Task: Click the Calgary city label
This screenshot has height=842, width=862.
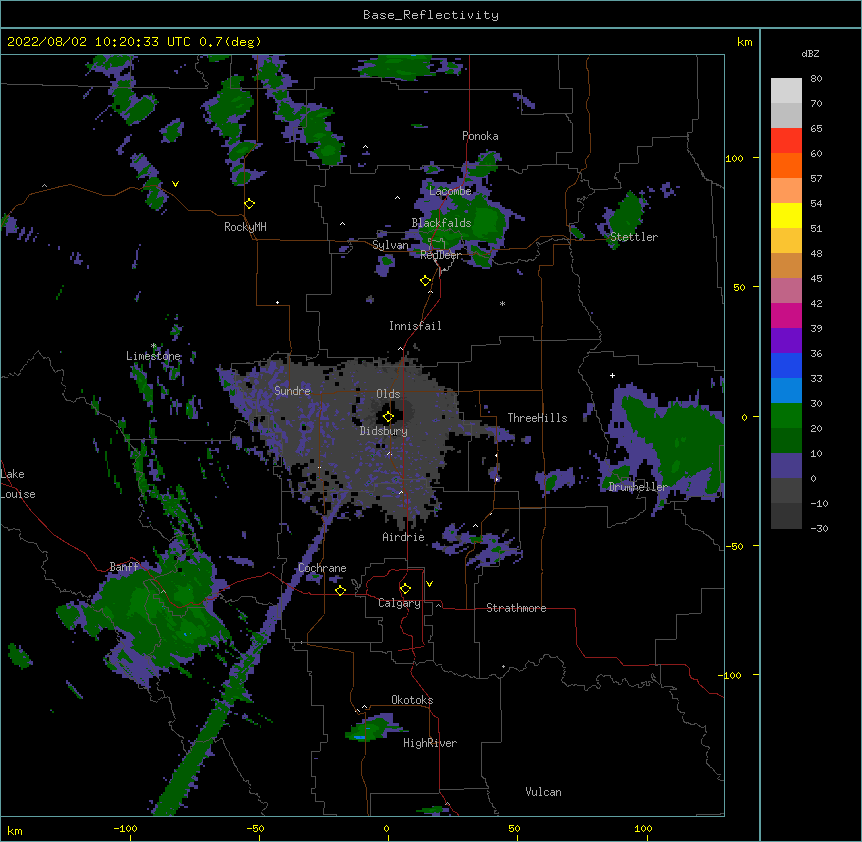Action: [x=399, y=603]
